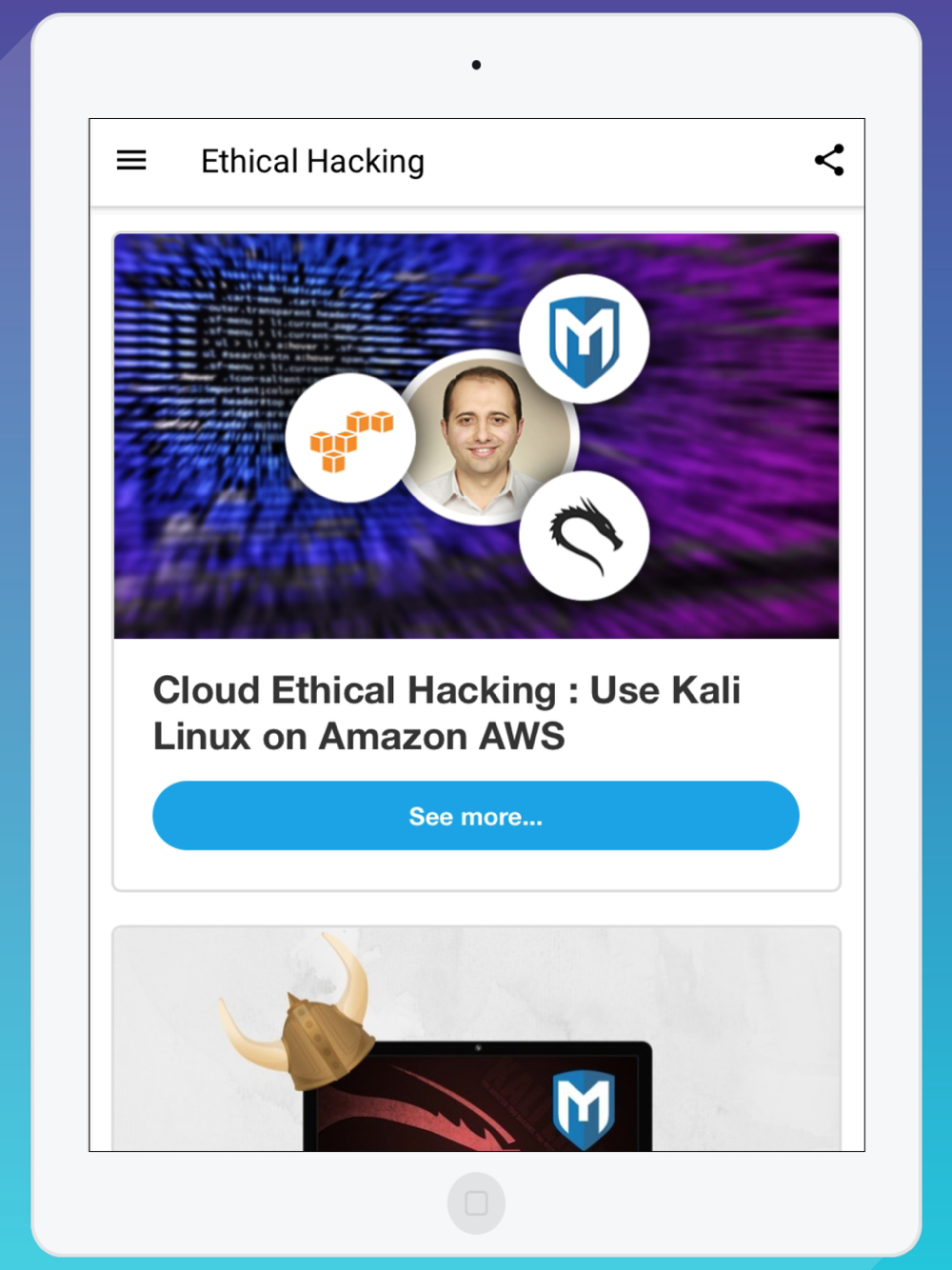
Task: Open the hamburger navigation menu
Action: (x=131, y=161)
